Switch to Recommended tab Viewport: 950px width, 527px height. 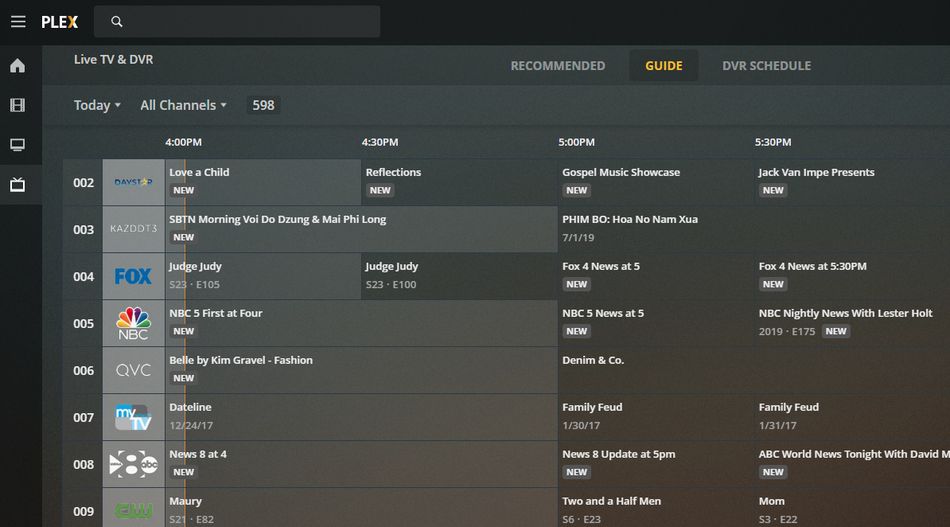(557, 65)
